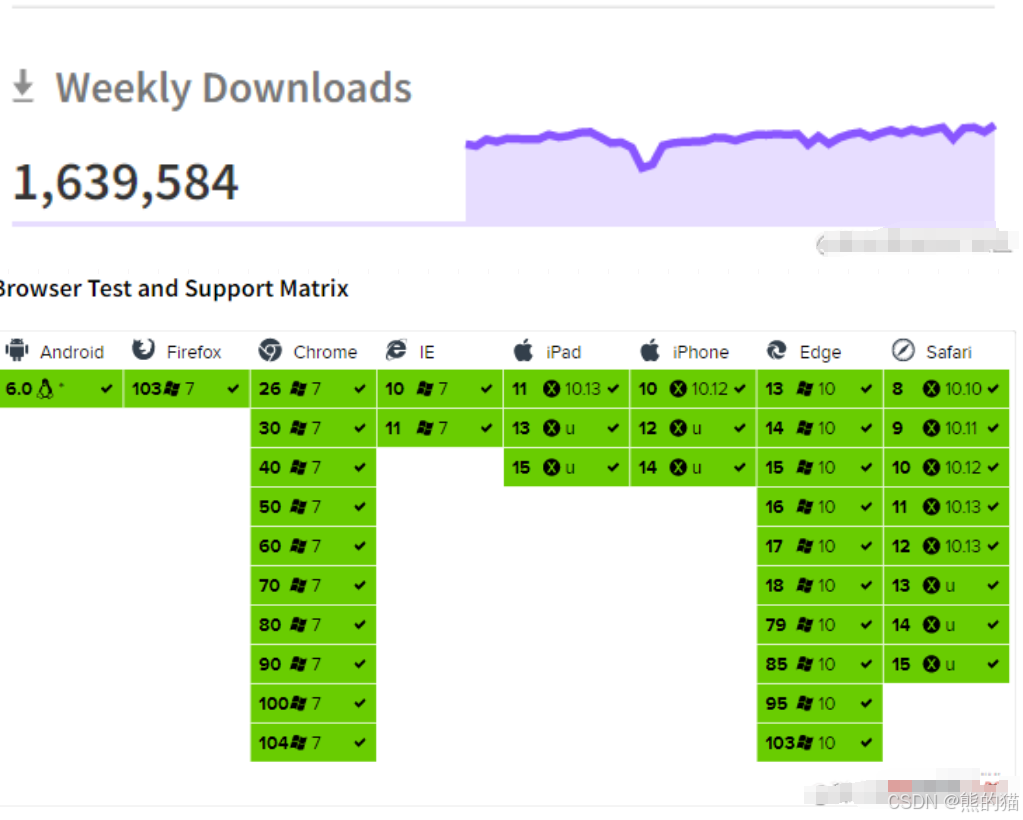Click the iPad column header label

coord(564,352)
